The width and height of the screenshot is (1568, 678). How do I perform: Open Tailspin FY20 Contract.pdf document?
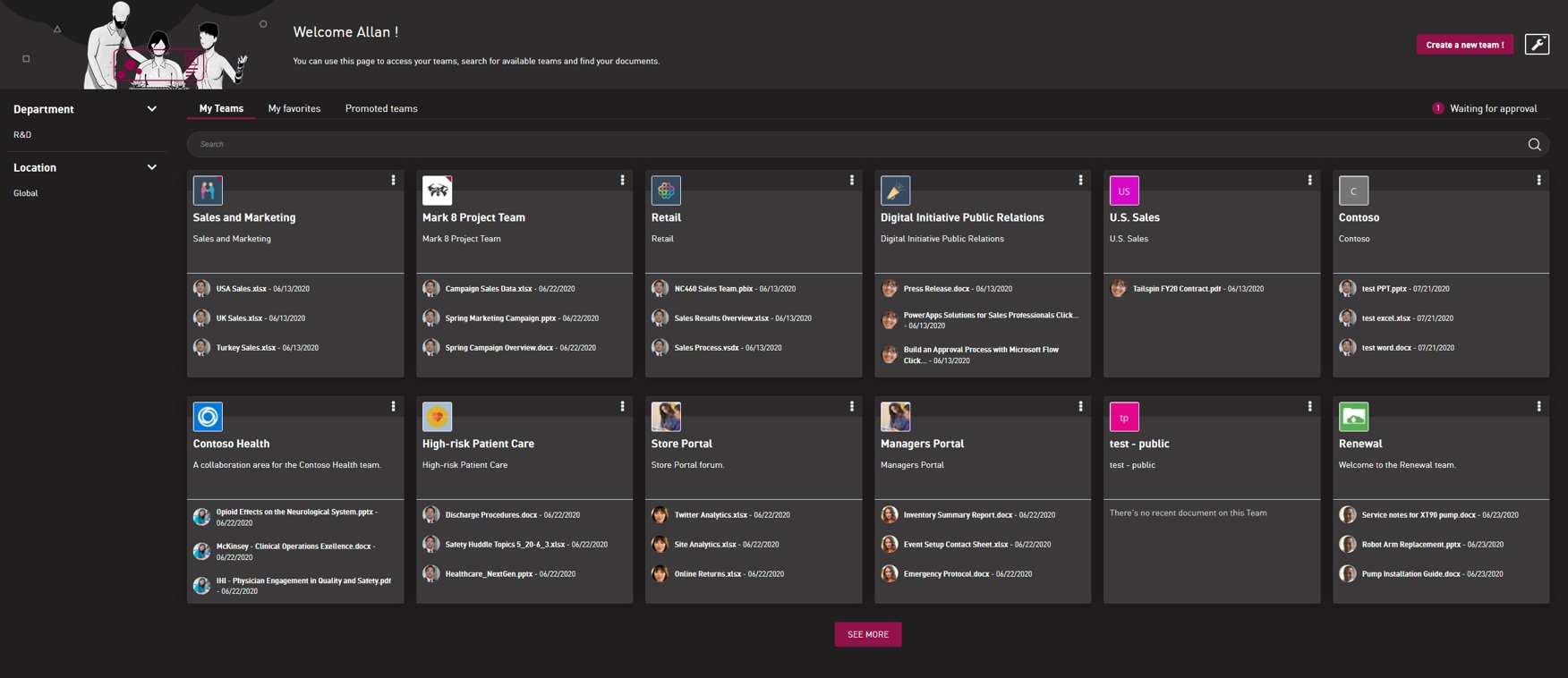1177,289
